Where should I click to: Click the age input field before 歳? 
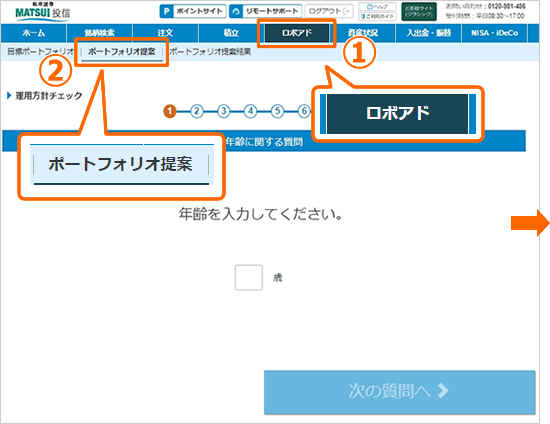pos(248,277)
